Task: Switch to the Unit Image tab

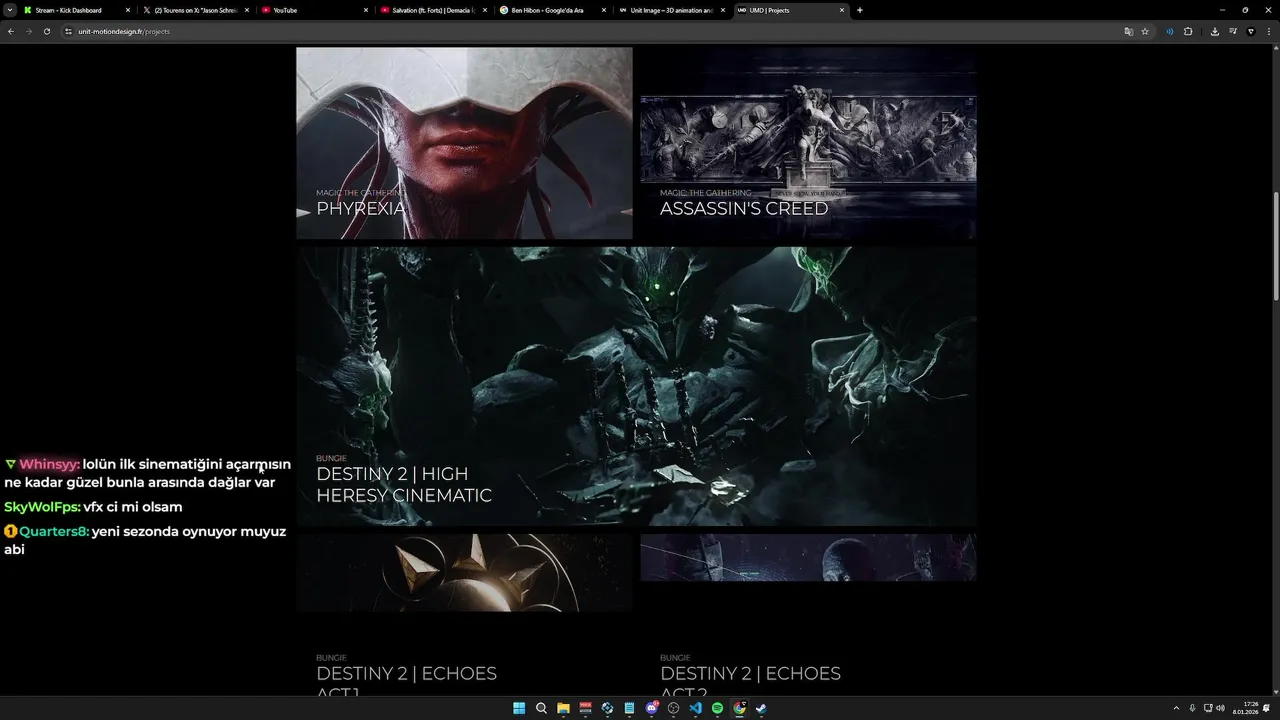Action: click(671, 10)
